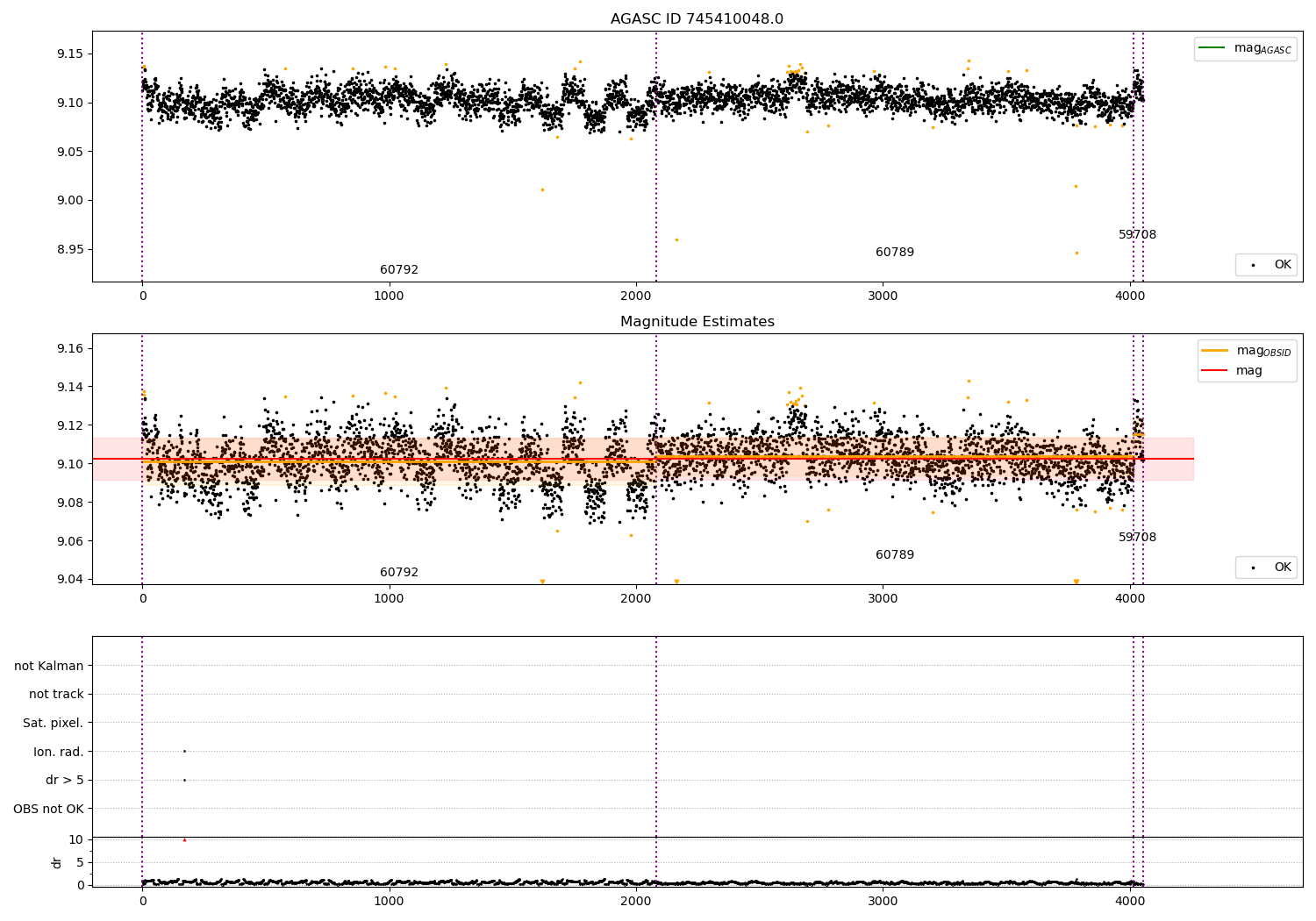
Task: Click the "9.15" tick label of top plot
Action: point(68,54)
